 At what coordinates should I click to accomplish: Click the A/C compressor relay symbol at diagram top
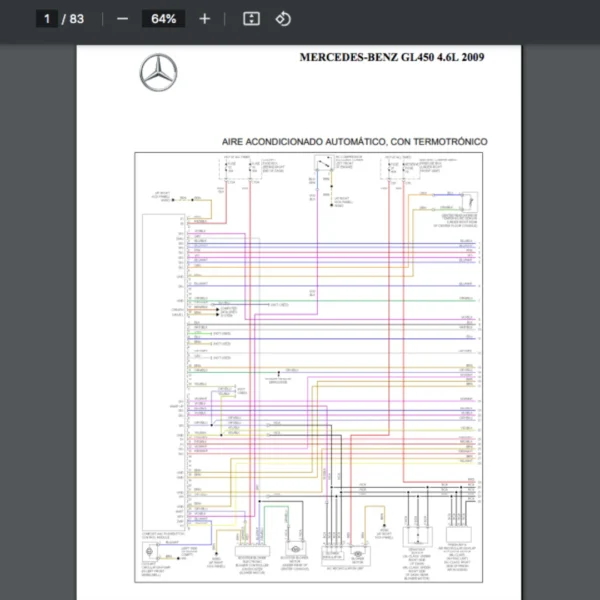coord(323,166)
